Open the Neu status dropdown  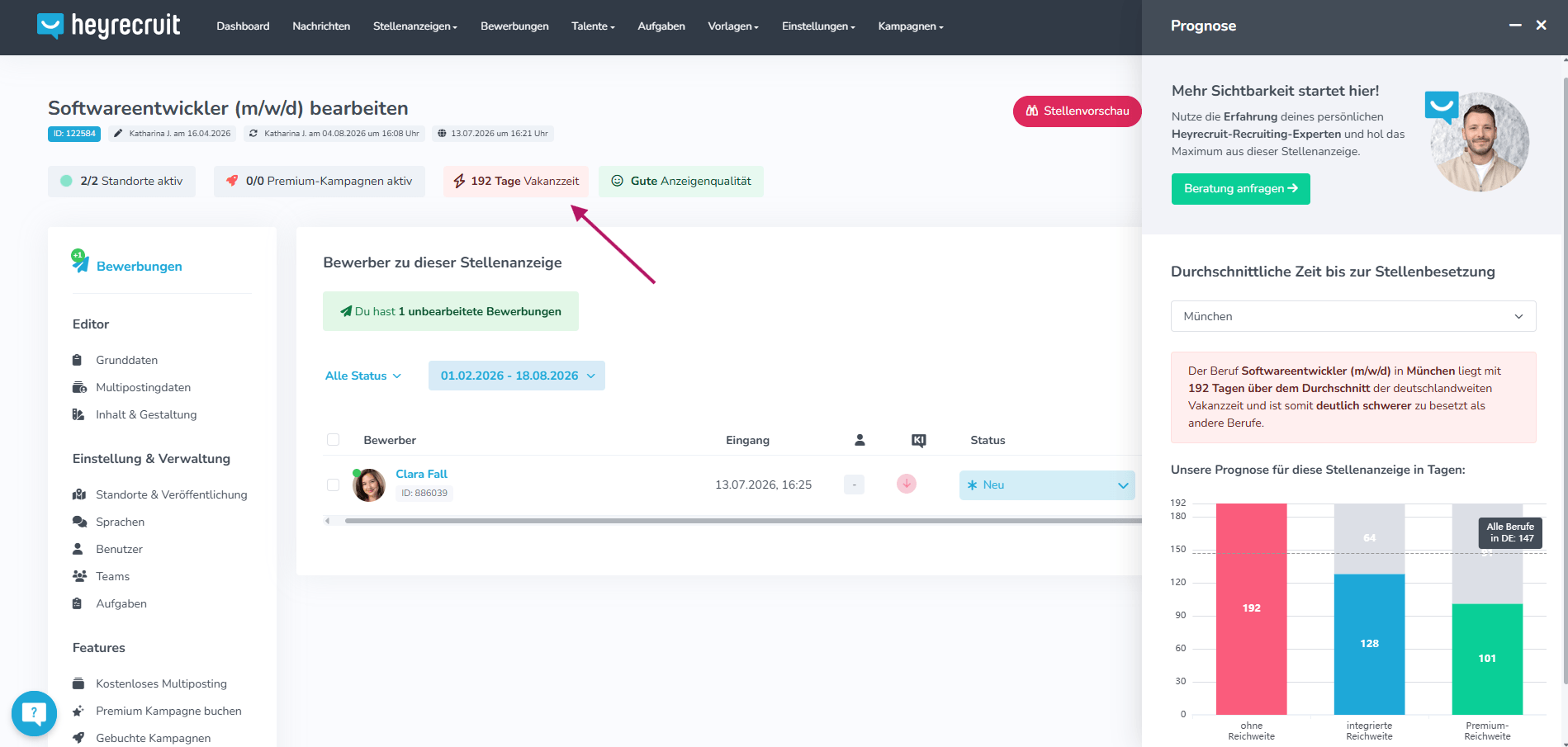[1047, 485]
